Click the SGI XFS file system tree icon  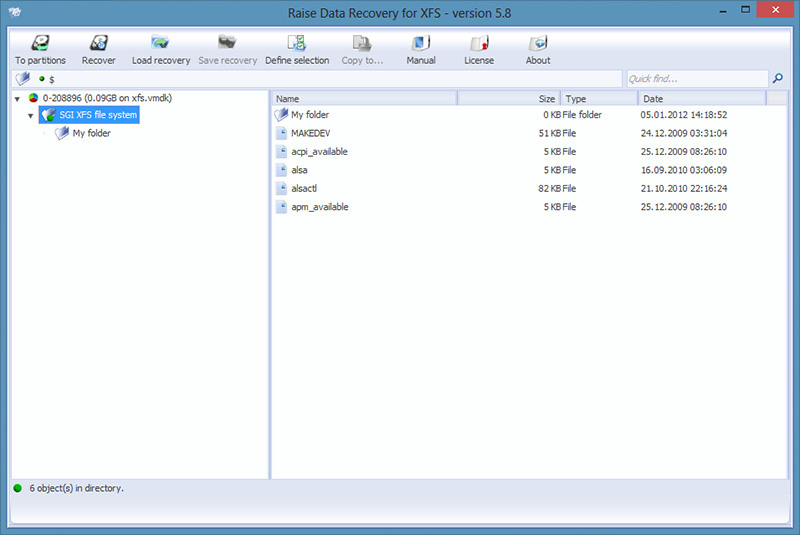click(x=49, y=115)
